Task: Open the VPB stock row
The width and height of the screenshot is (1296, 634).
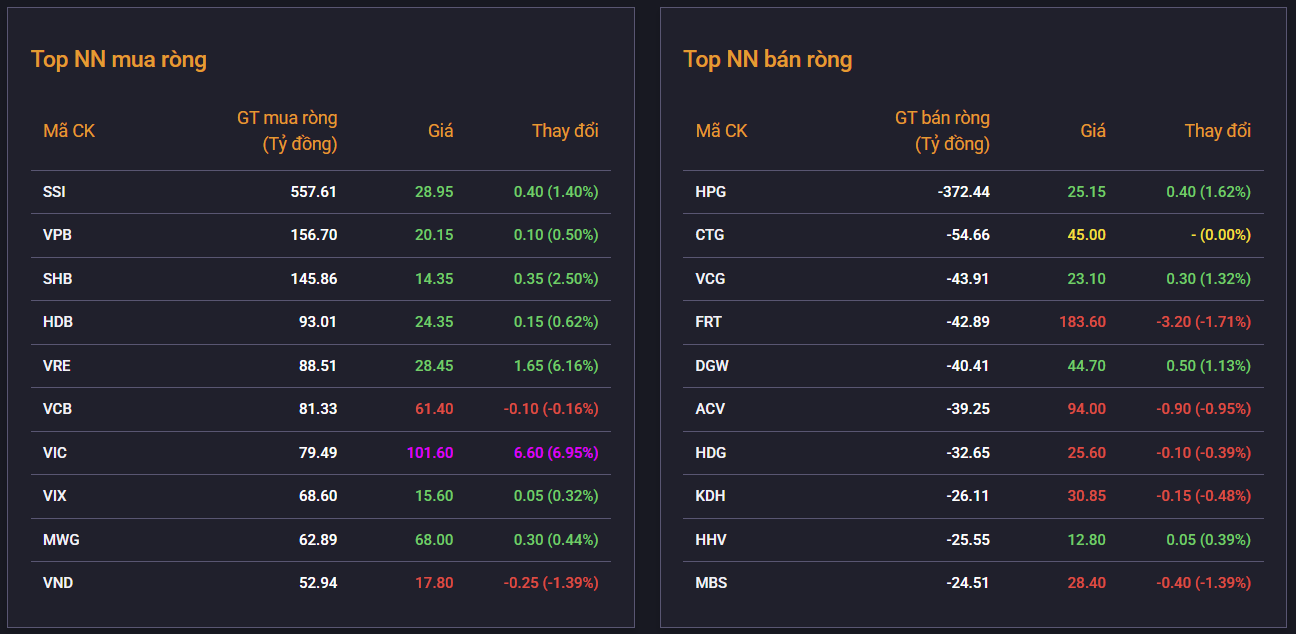Action: (56, 235)
